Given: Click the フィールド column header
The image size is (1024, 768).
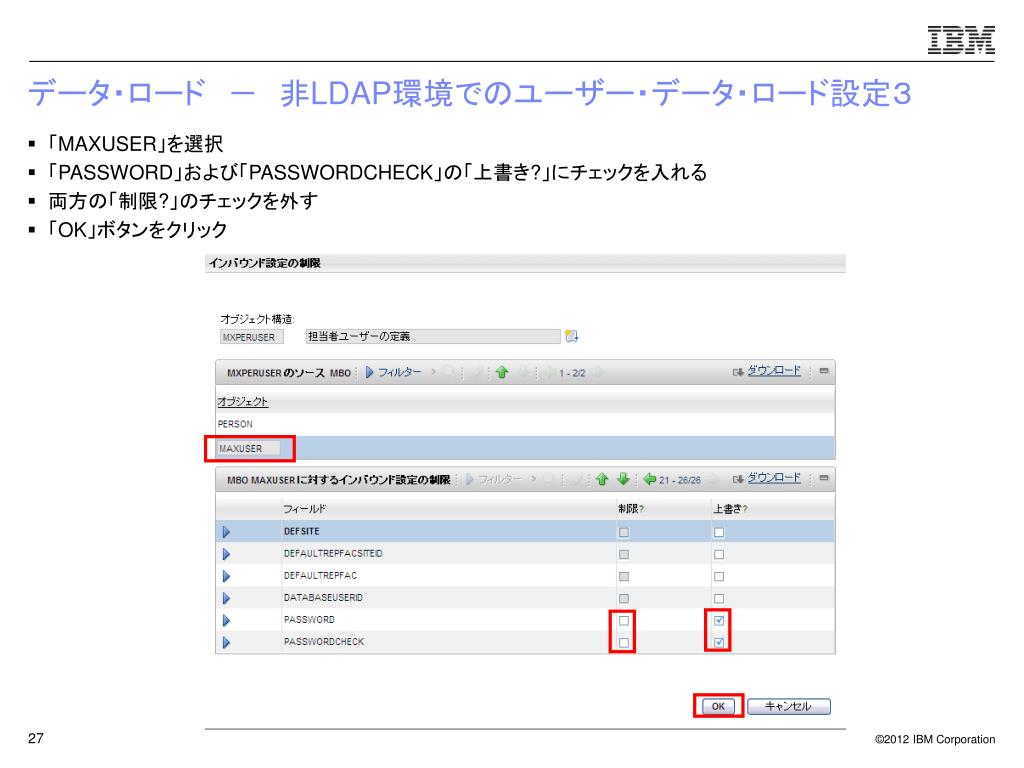Looking at the screenshot, I should pos(304,509).
